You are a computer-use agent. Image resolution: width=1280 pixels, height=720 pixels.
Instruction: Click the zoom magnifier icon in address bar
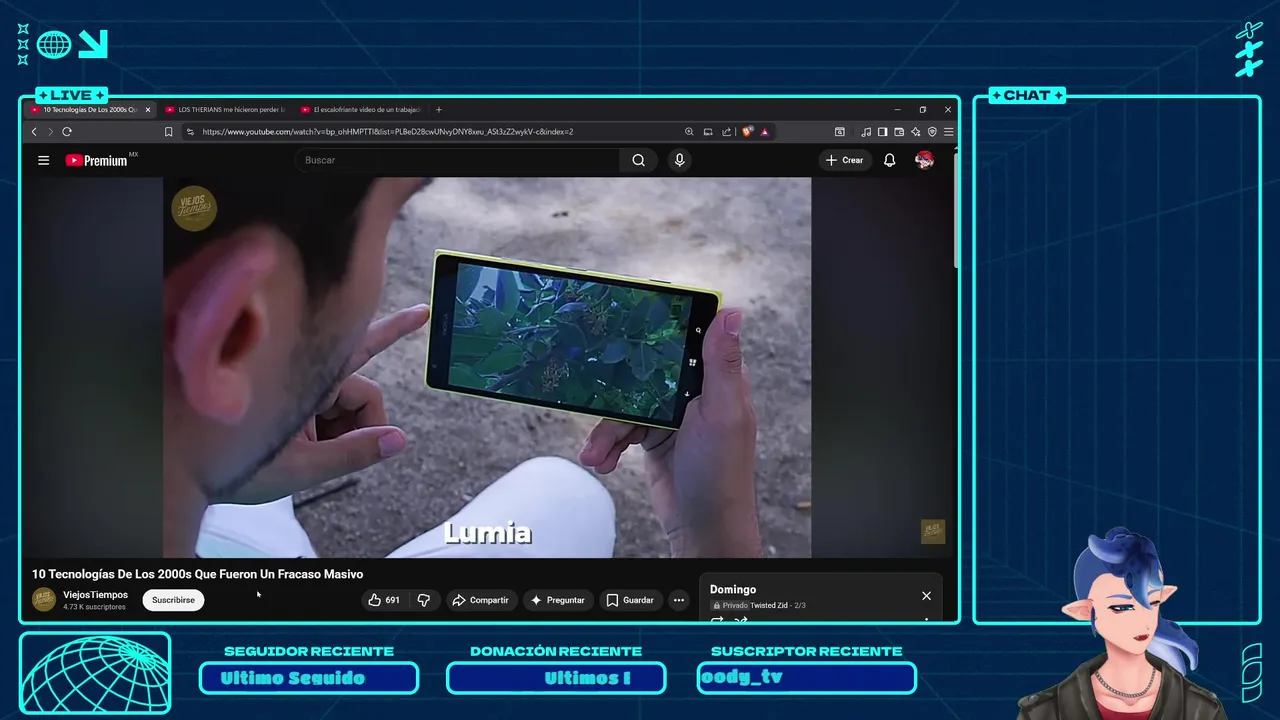pyautogui.click(x=689, y=132)
